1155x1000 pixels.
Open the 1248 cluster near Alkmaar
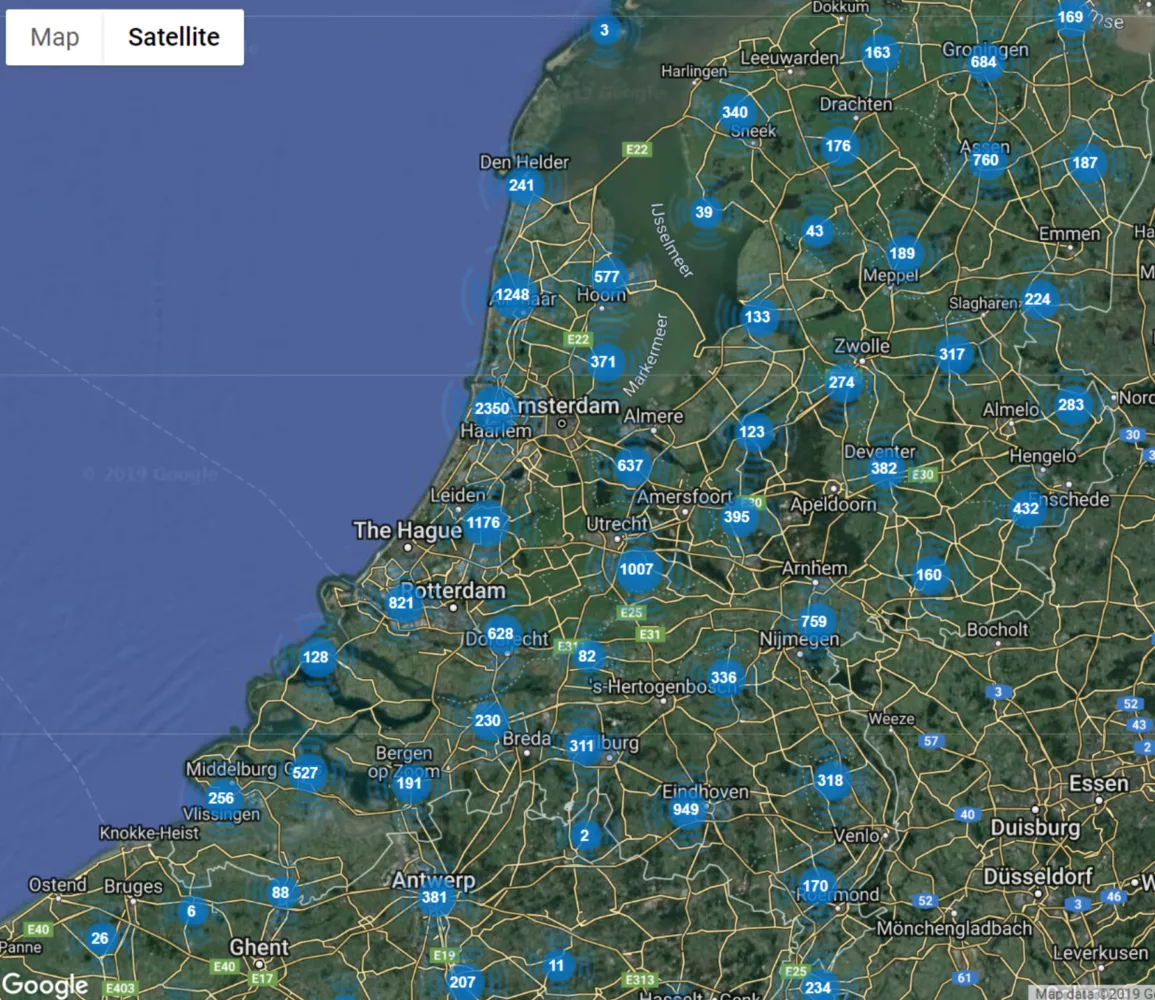(512, 295)
